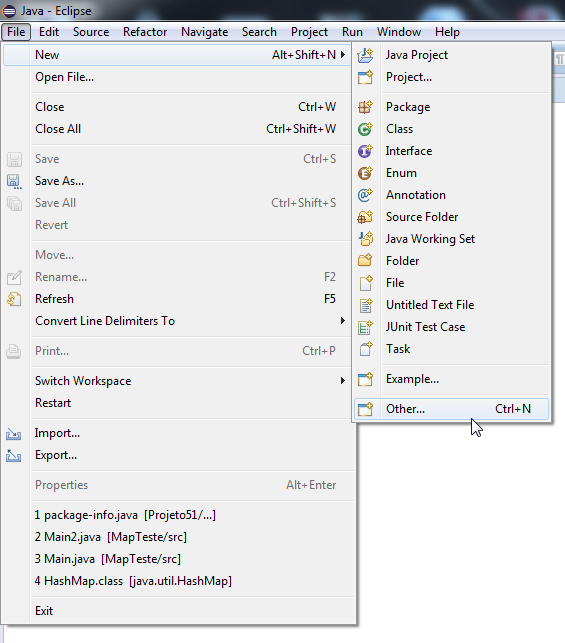Screen dimensions: 565x643
Task: Open the Search menu
Action: (x=259, y=32)
